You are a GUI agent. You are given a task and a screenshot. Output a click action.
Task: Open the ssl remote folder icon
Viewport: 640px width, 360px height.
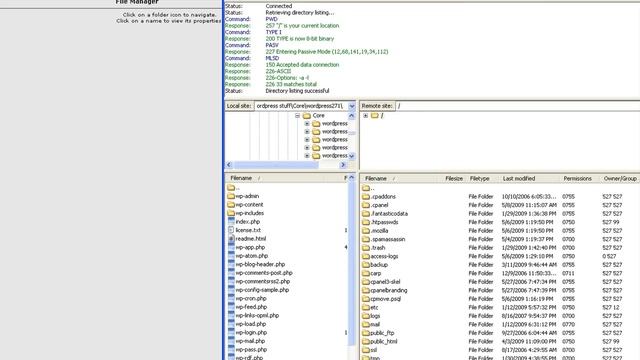coord(366,350)
